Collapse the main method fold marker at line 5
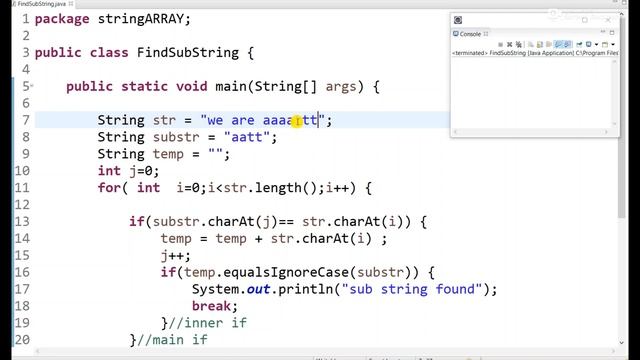 [x=32, y=86]
